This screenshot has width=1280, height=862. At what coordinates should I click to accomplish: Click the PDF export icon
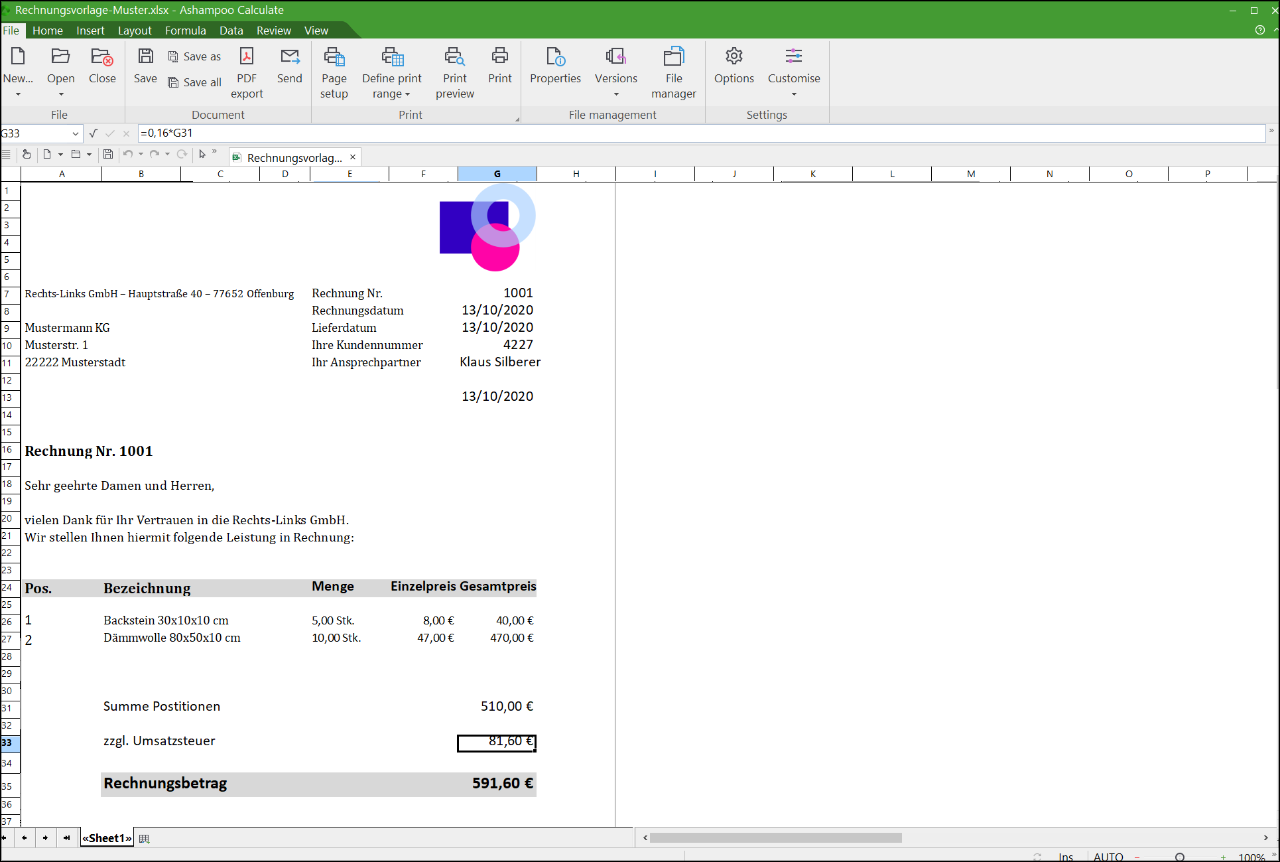(x=246, y=56)
